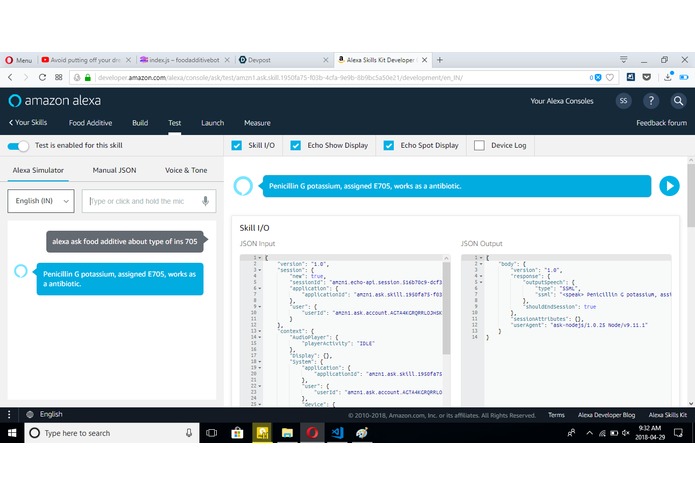The image size is (695, 494).
Task: Open the footer three-dot menu
Action: [x=9, y=414]
